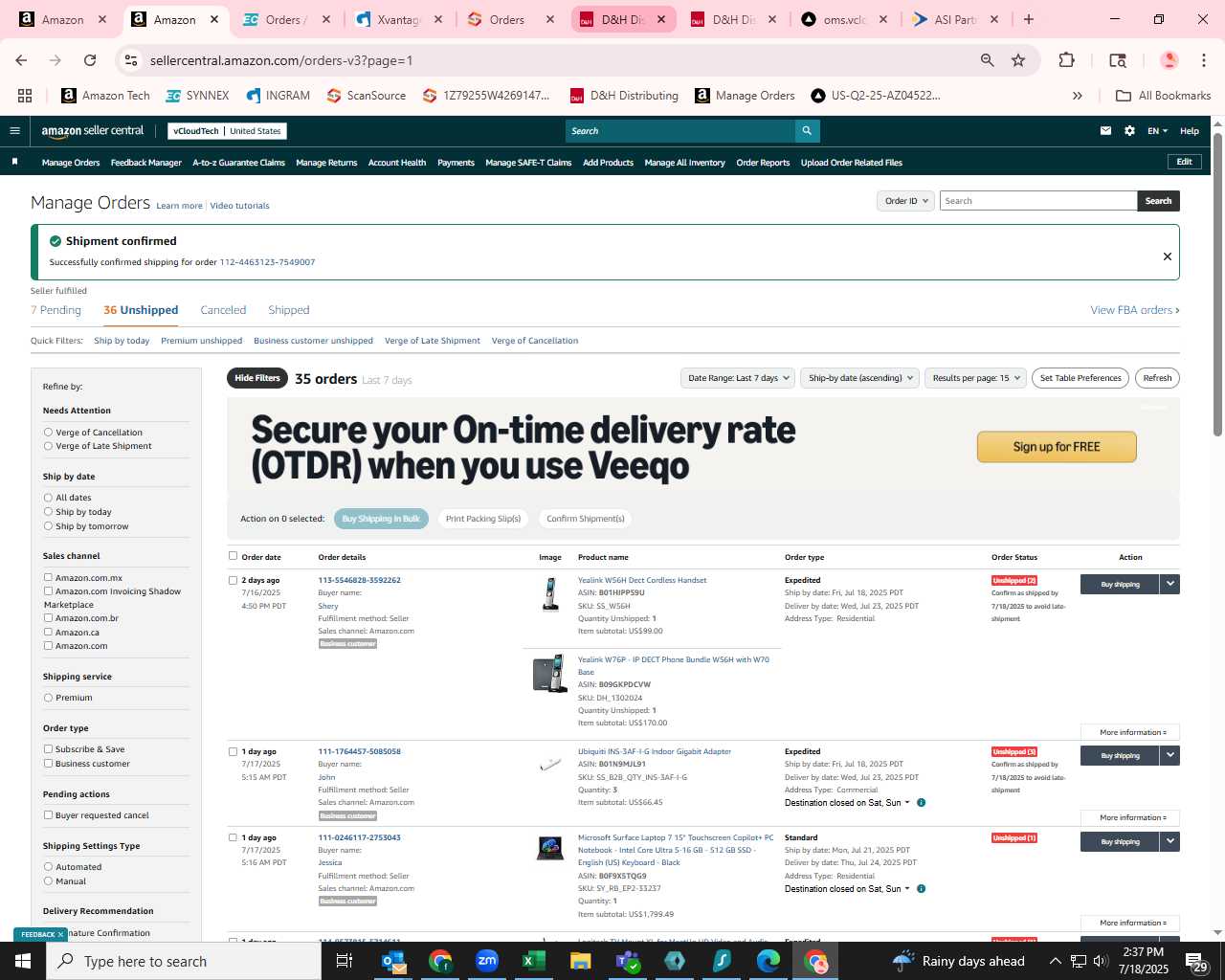Click the page vertical scrollbar

(x=1217, y=284)
